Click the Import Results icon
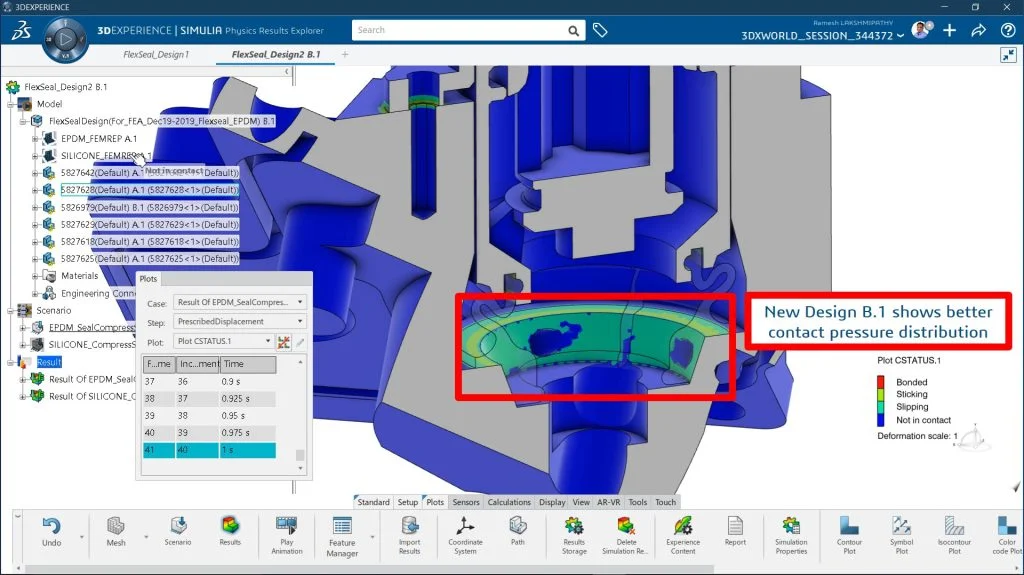This screenshot has height=575, width=1024. click(x=409, y=526)
